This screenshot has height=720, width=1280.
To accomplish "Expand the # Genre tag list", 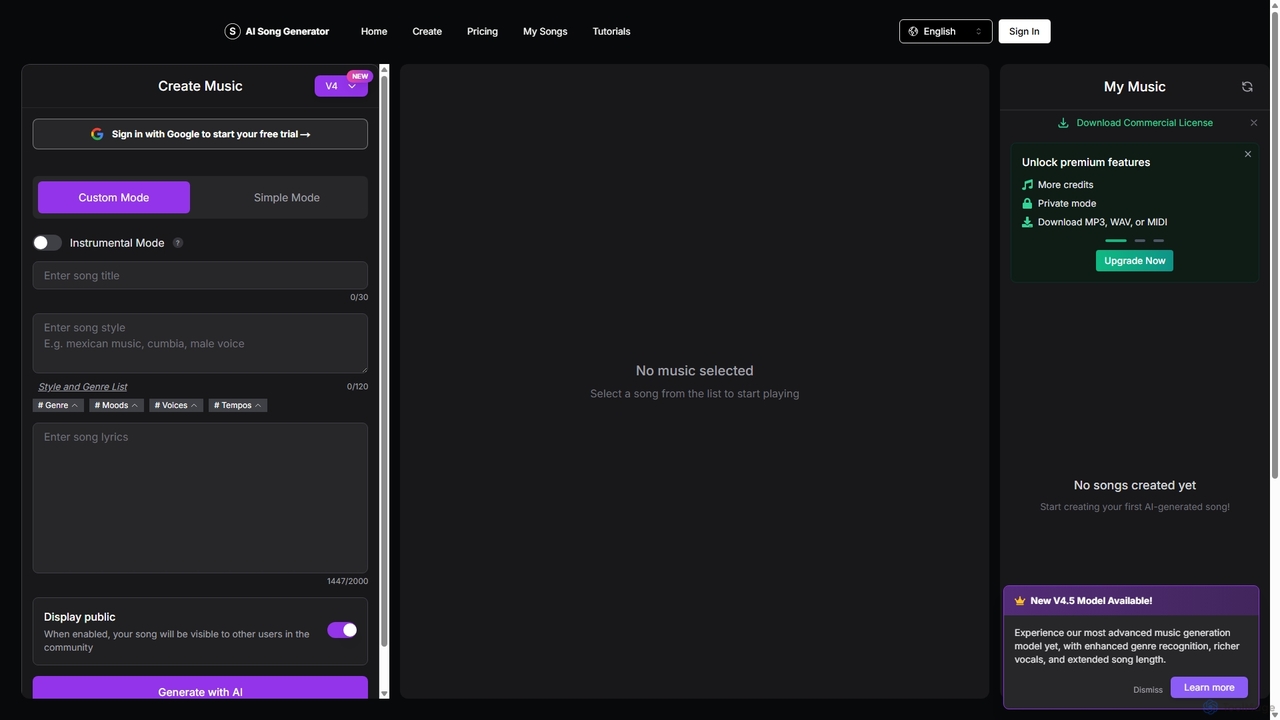I will coord(59,405).
